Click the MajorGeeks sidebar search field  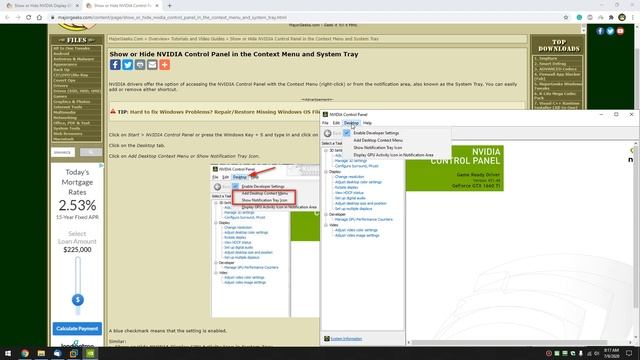click(63, 152)
